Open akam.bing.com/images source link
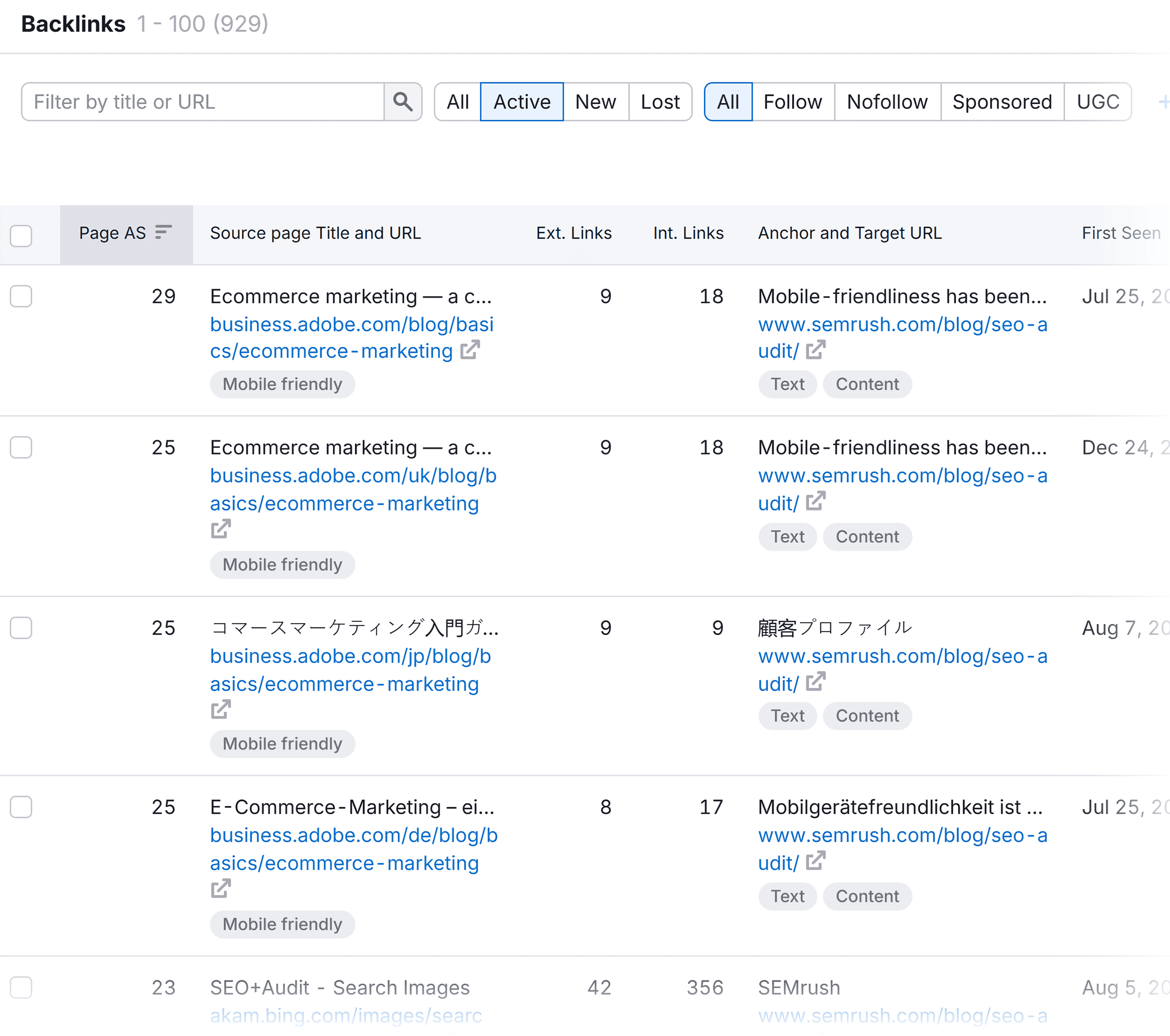The height and width of the screenshot is (1036, 1170). pos(346,1015)
